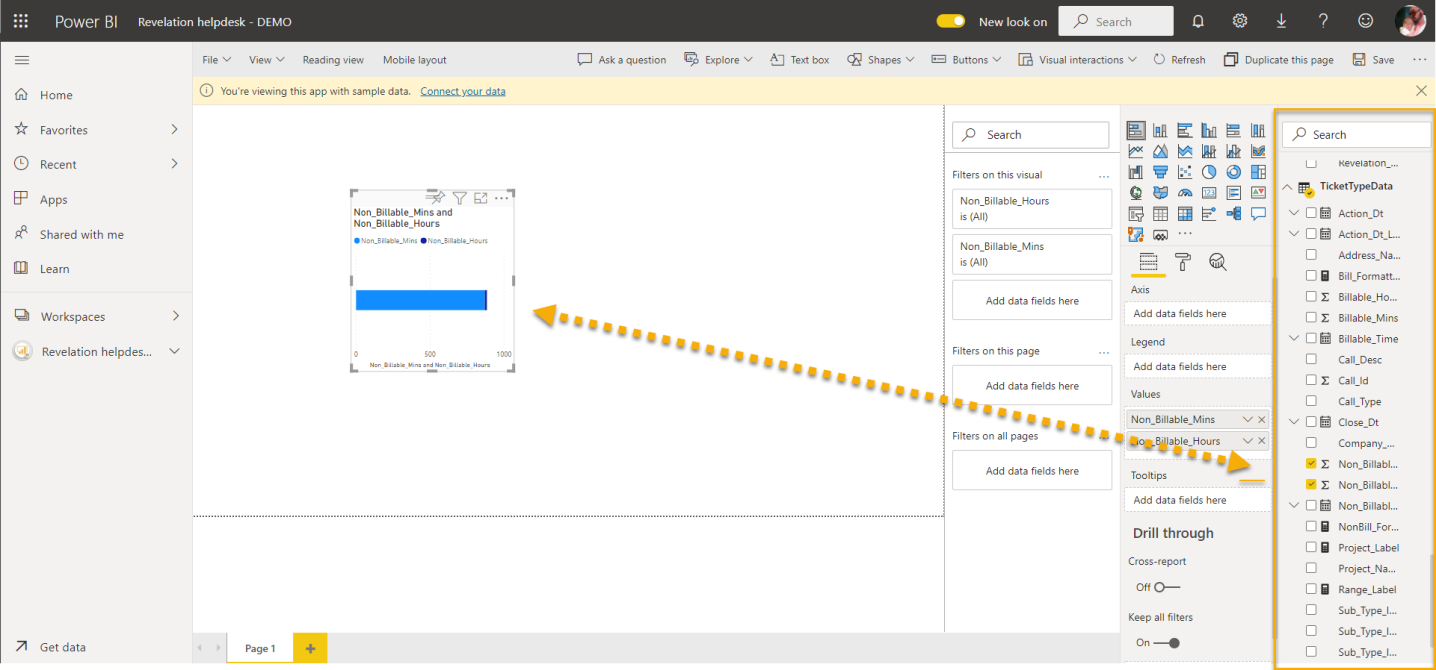Click the filter icon on the visual header
The width and height of the screenshot is (1436, 670).
click(459, 198)
